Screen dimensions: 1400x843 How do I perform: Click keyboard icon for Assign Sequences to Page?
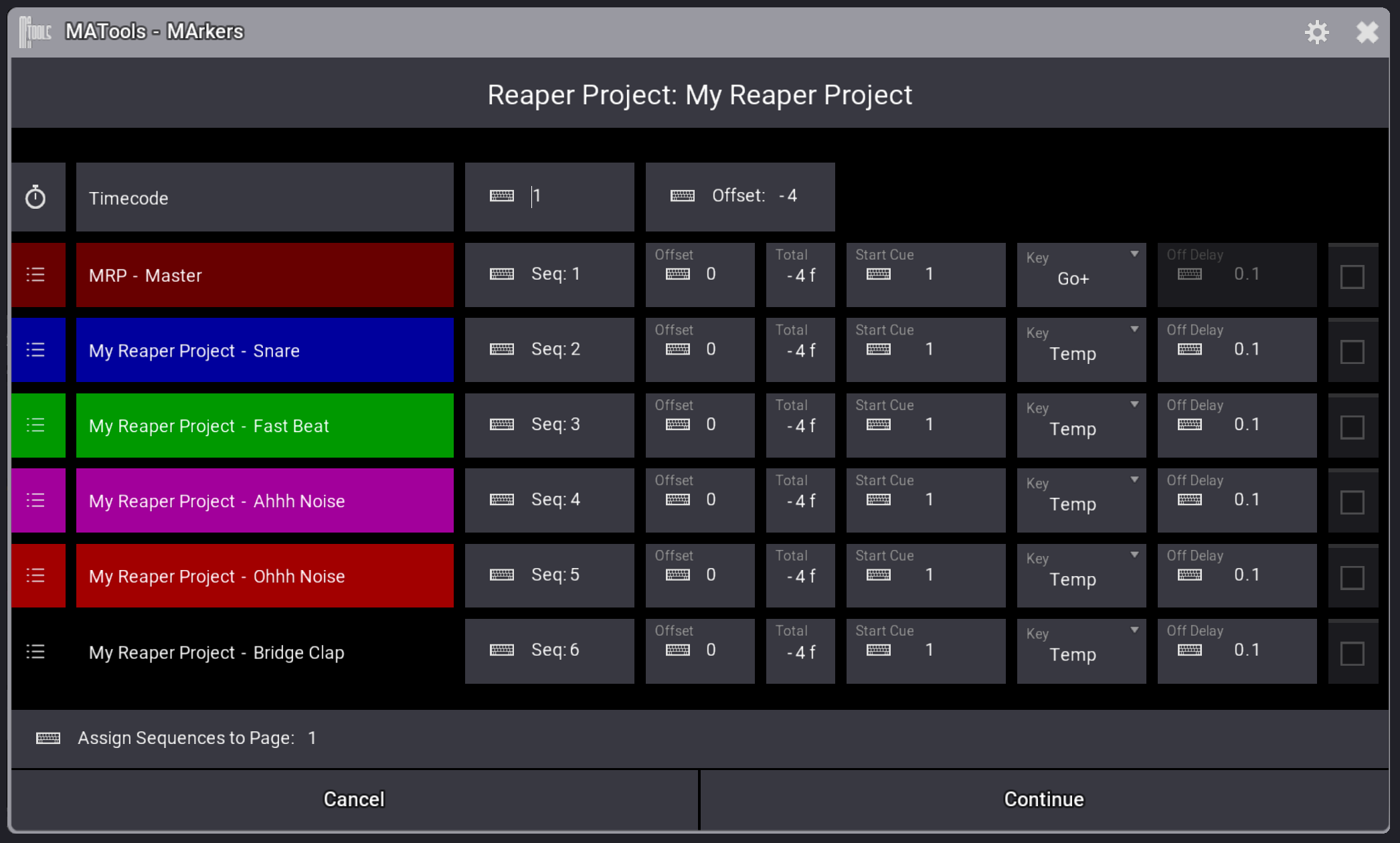tap(48, 738)
